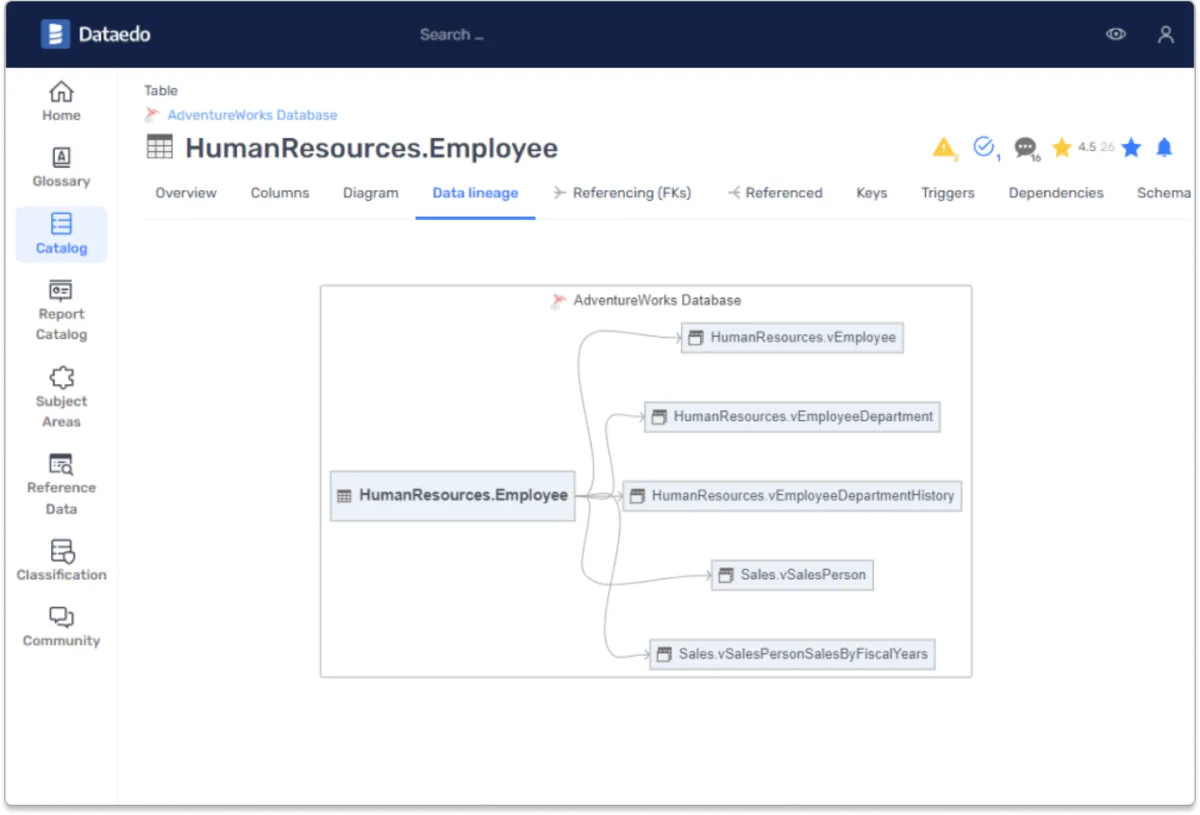The image size is (1200, 815).
Task: Open Subject Areas in sidebar
Action: [x=61, y=397]
